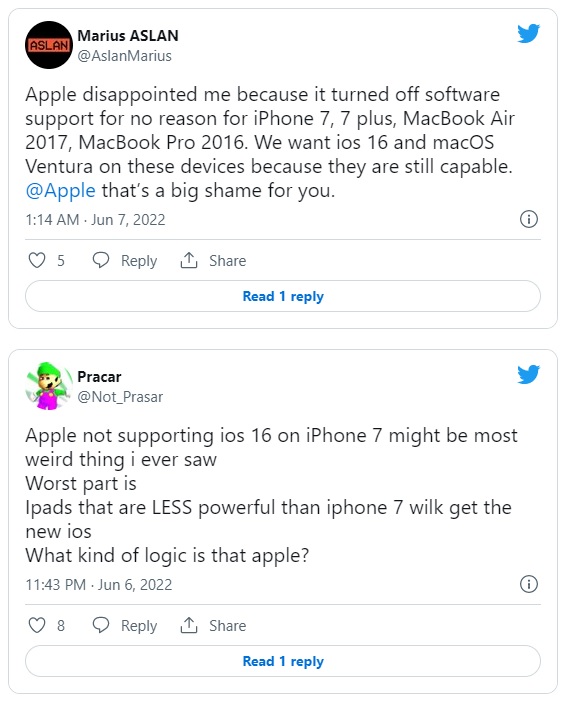Click the Twitter bird icon on Pracar's tweet
The height and width of the screenshot is (701, 569).
[528, 375]
